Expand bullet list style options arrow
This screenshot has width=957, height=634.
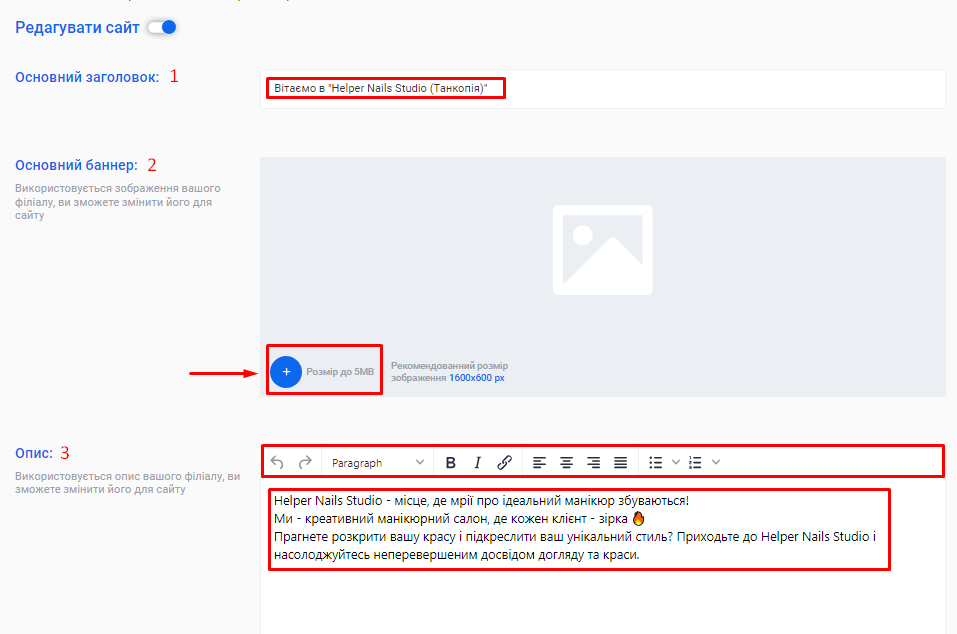tap(676, 462)
